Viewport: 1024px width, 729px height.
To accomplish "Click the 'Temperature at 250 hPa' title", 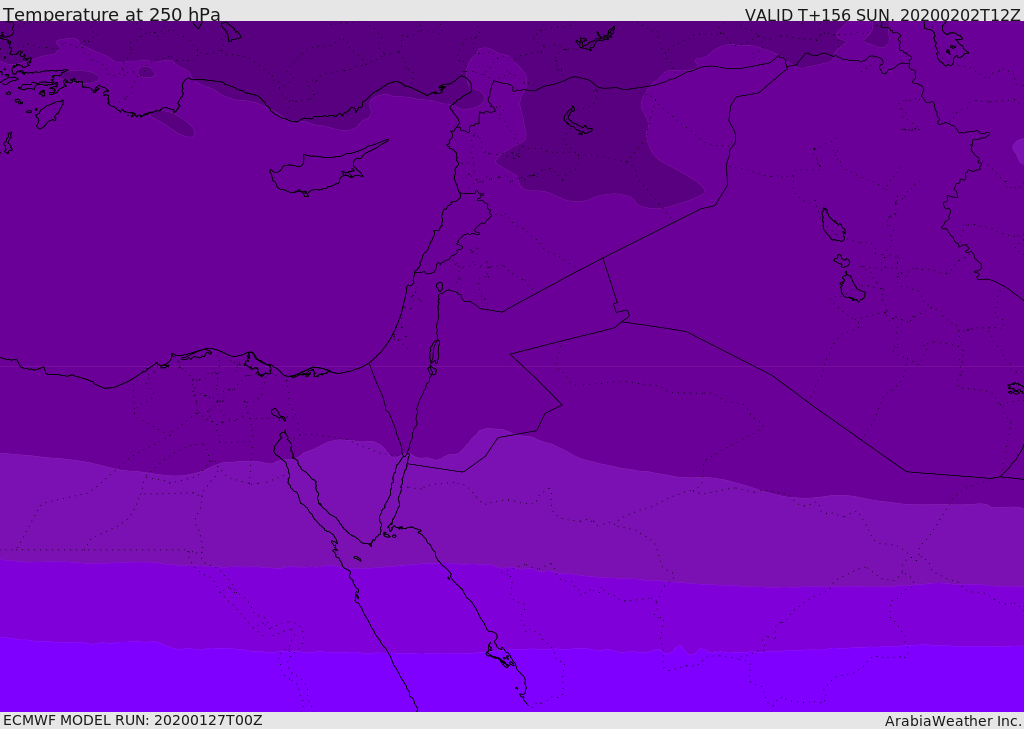I will tap(112, 14).
